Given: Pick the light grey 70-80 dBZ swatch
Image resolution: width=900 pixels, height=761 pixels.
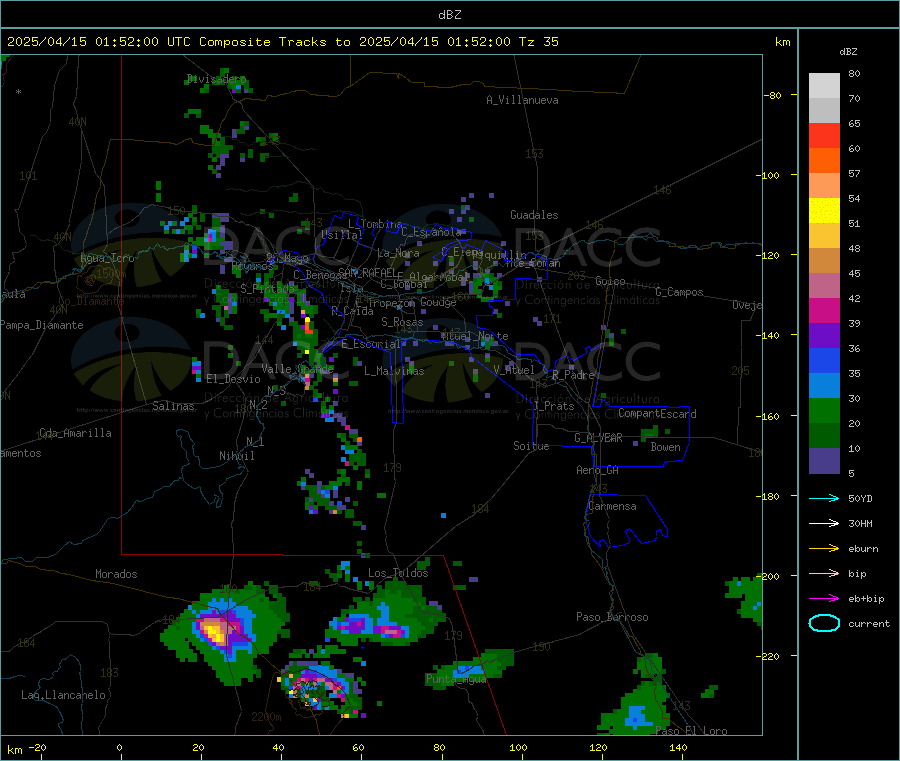Looking at the screenshot, I should pyautogui.click(x=824, y=86).
